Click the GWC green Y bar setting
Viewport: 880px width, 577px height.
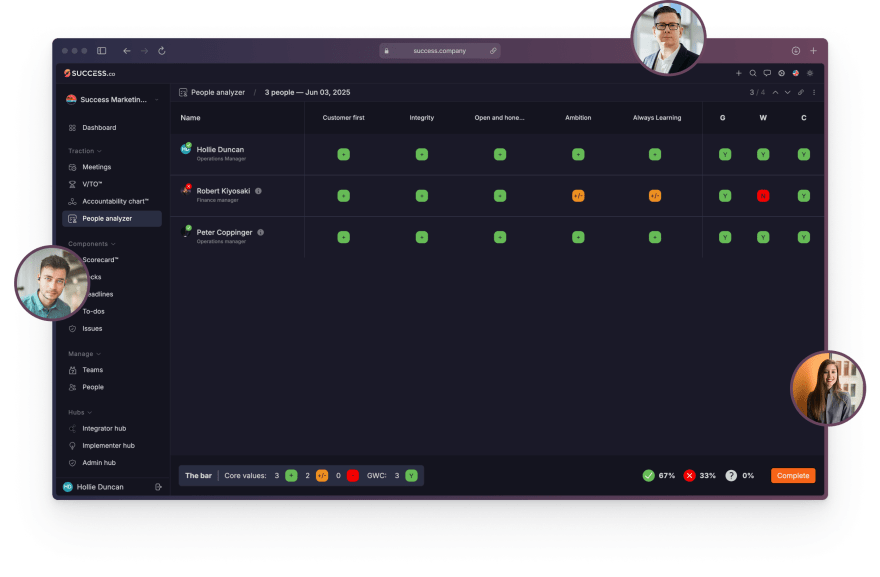(x=411, y=476)
